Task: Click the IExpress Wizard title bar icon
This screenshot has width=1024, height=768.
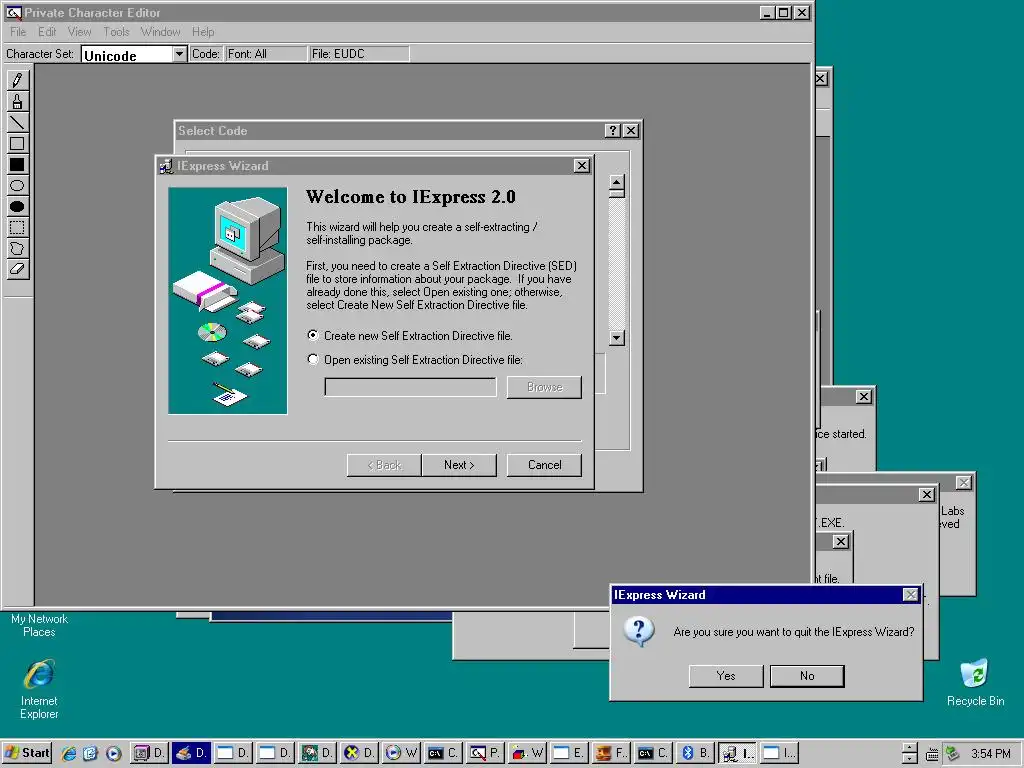Action: [166, 166]
